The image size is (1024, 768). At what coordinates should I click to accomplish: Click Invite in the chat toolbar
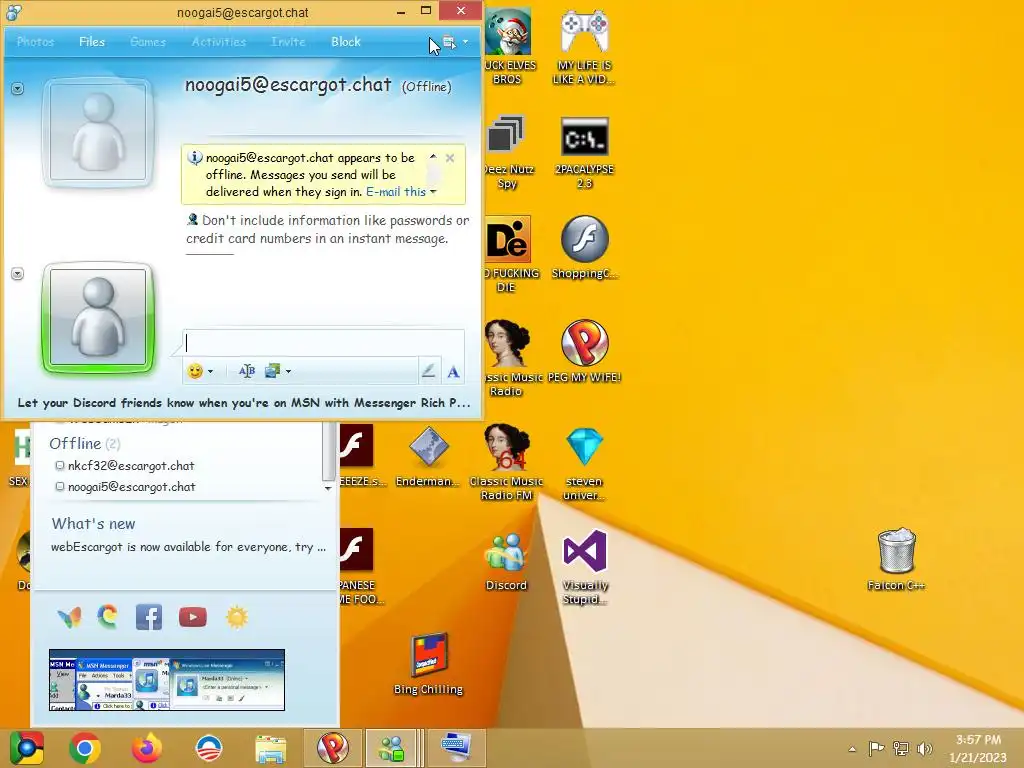click(288, 42)
